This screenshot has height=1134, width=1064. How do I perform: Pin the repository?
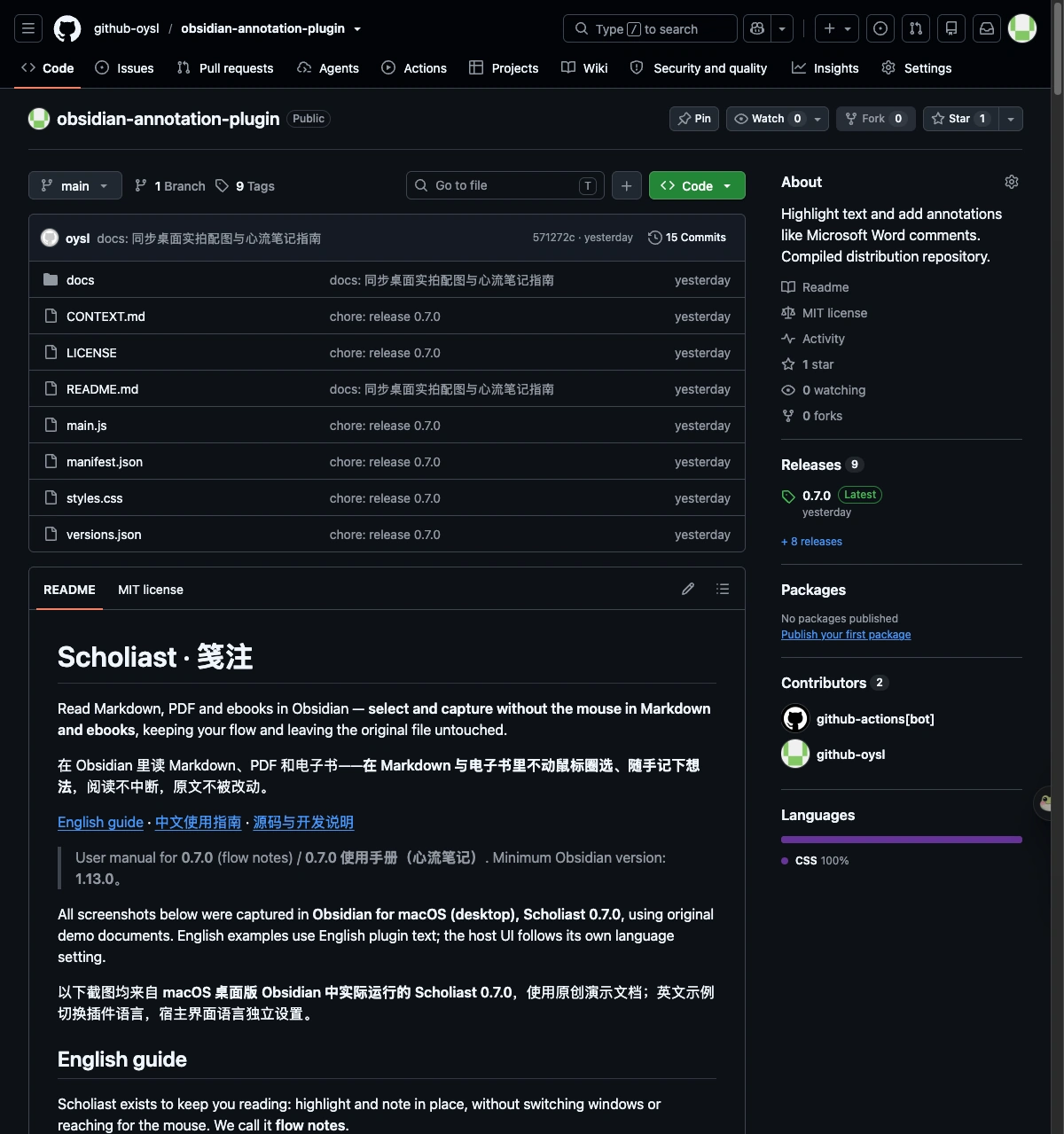[694, 119]
